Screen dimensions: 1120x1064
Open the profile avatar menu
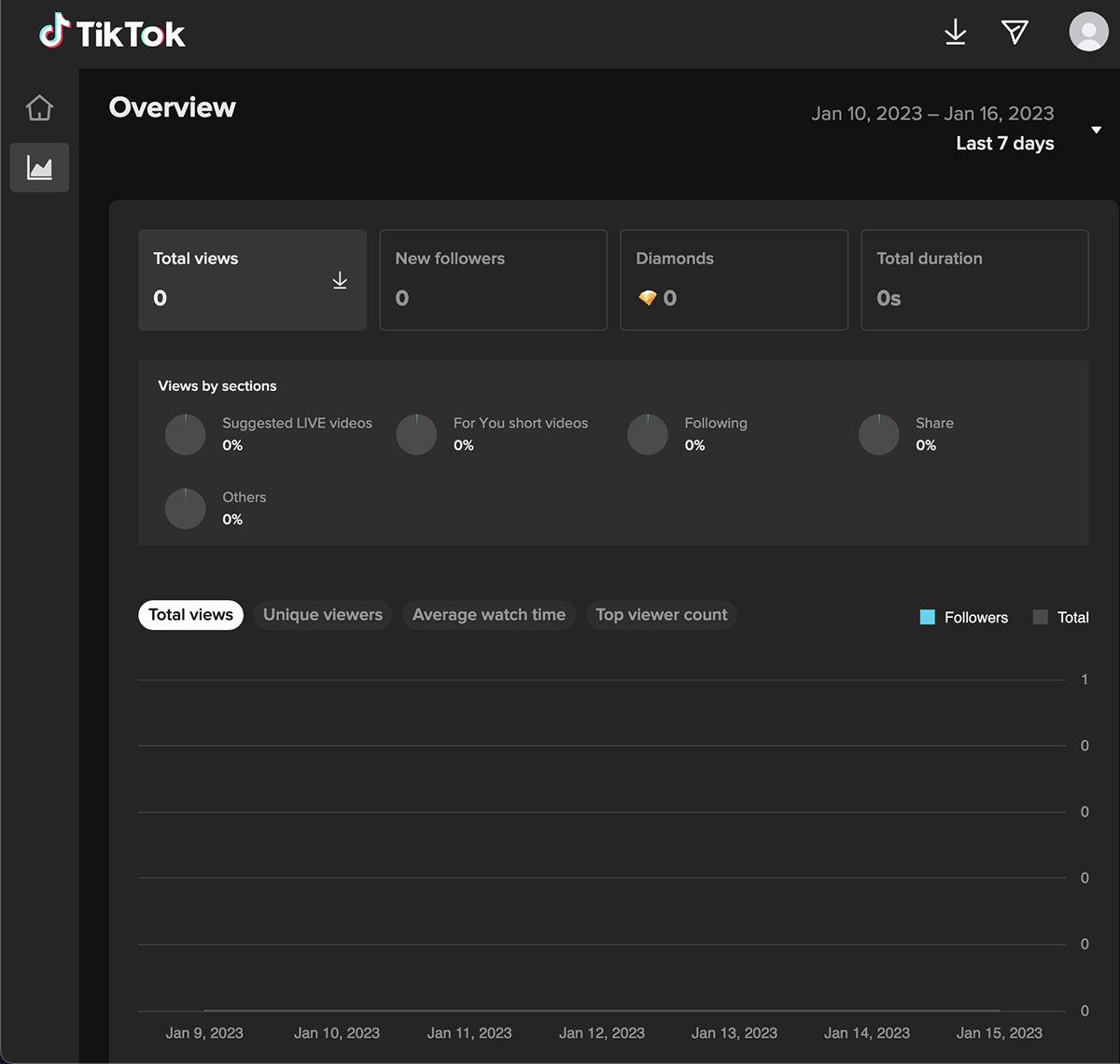(1088, 32)
